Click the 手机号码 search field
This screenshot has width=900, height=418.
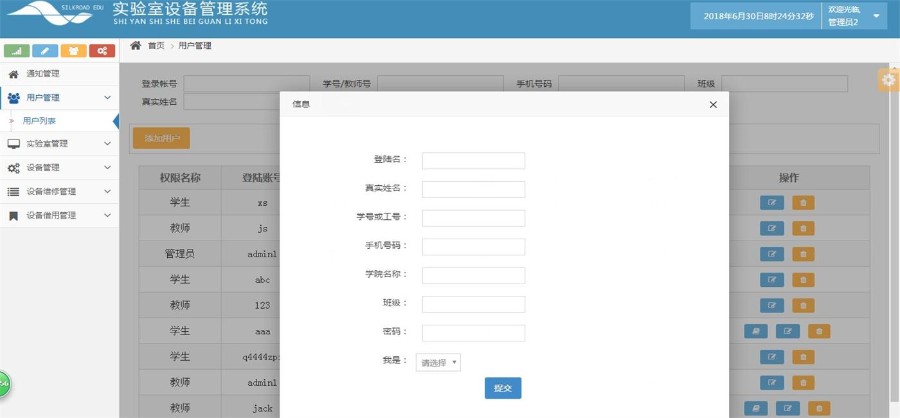point(622,84)
